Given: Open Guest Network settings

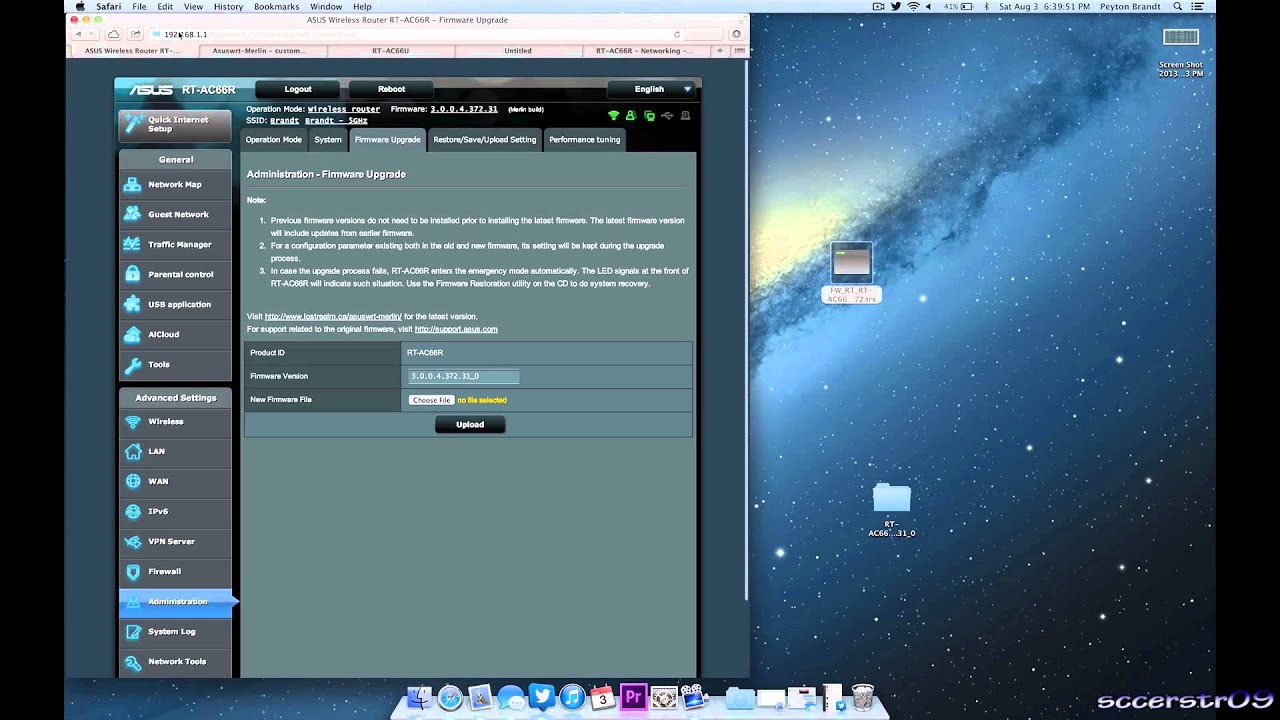Looking at the screenshot, I should coord(175,214).
